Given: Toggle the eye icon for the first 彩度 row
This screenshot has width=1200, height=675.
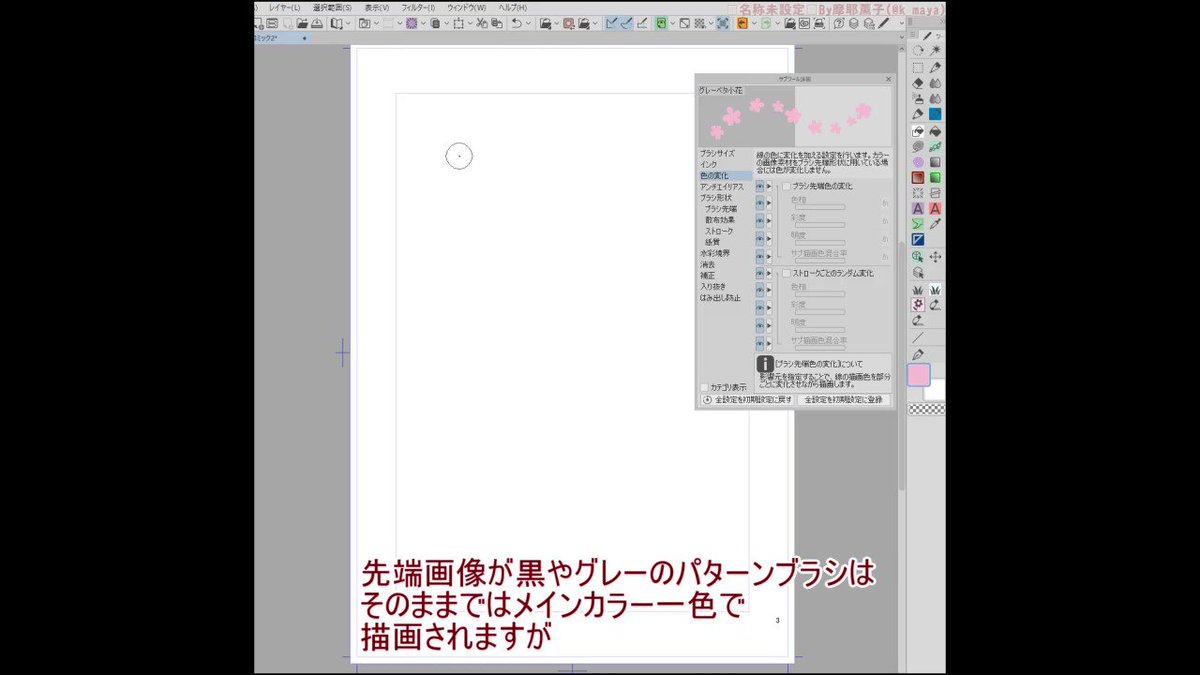Looking at the screenshot, I should click(x=760, y=220).
